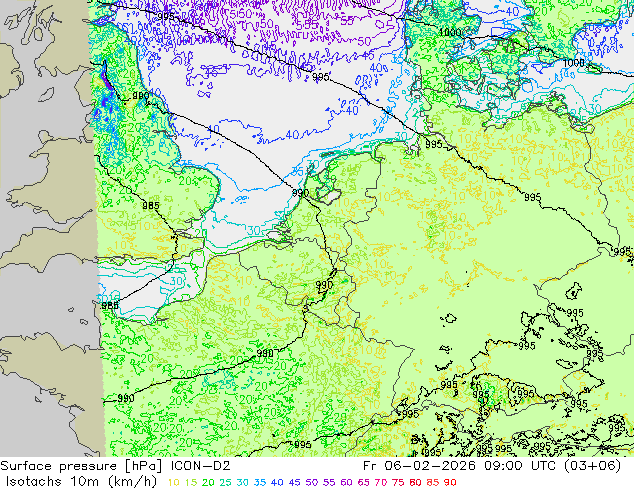This screenshot has height=490, width=634.
Task: Select legend value 85
Action: coord(433,482)
